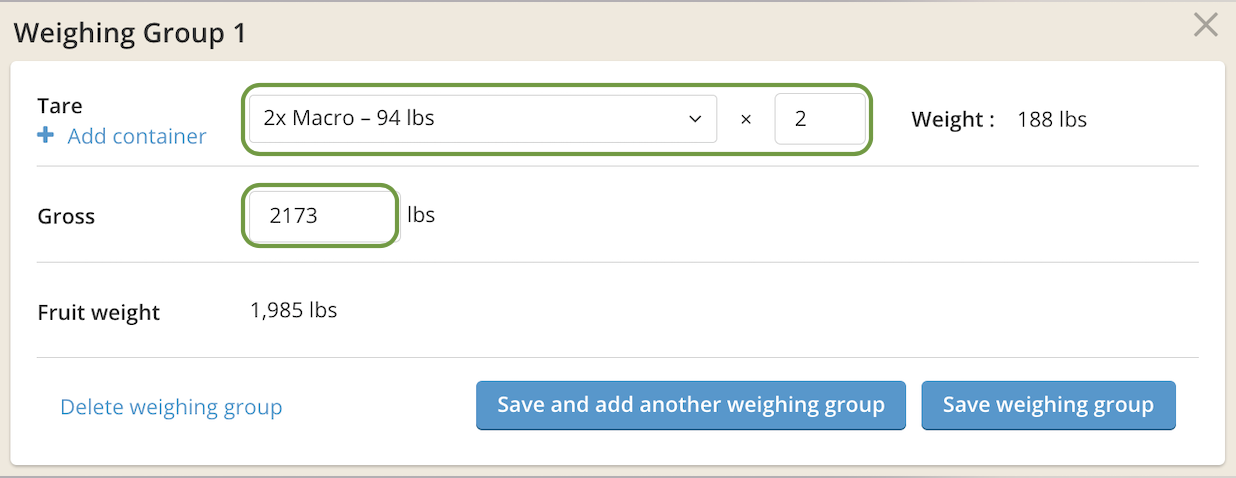
Task: Click the Weight: label in the tare row
Action: pyautogui.click(x=953, y=120)
